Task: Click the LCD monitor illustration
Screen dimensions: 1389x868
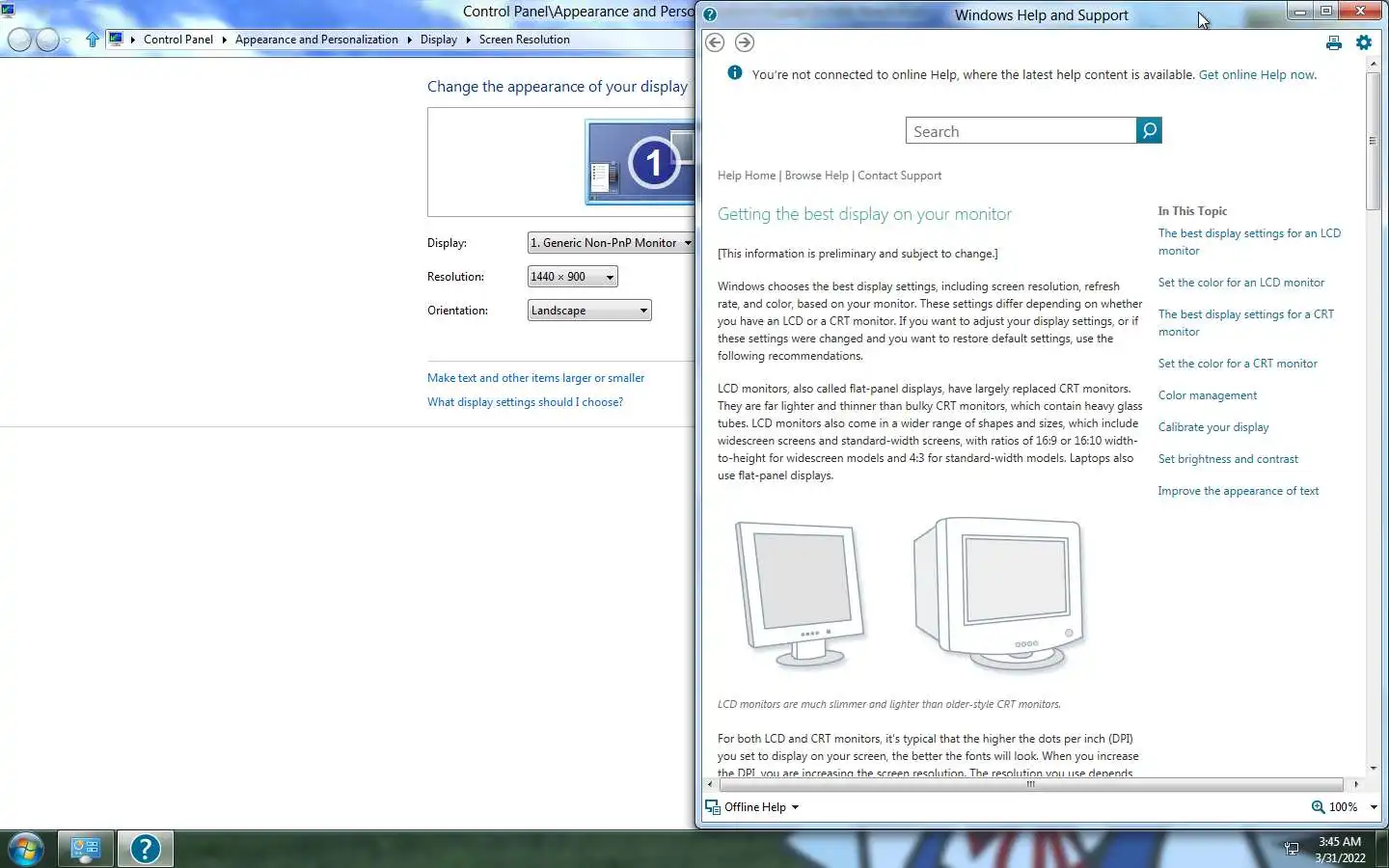Action: (800, 593)
